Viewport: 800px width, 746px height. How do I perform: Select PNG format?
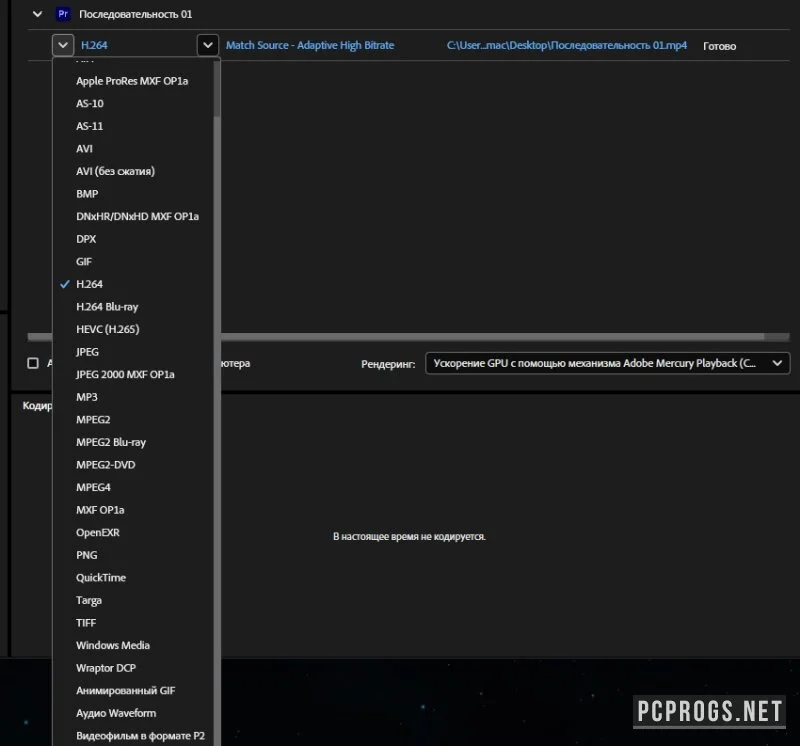coord(87,555)
